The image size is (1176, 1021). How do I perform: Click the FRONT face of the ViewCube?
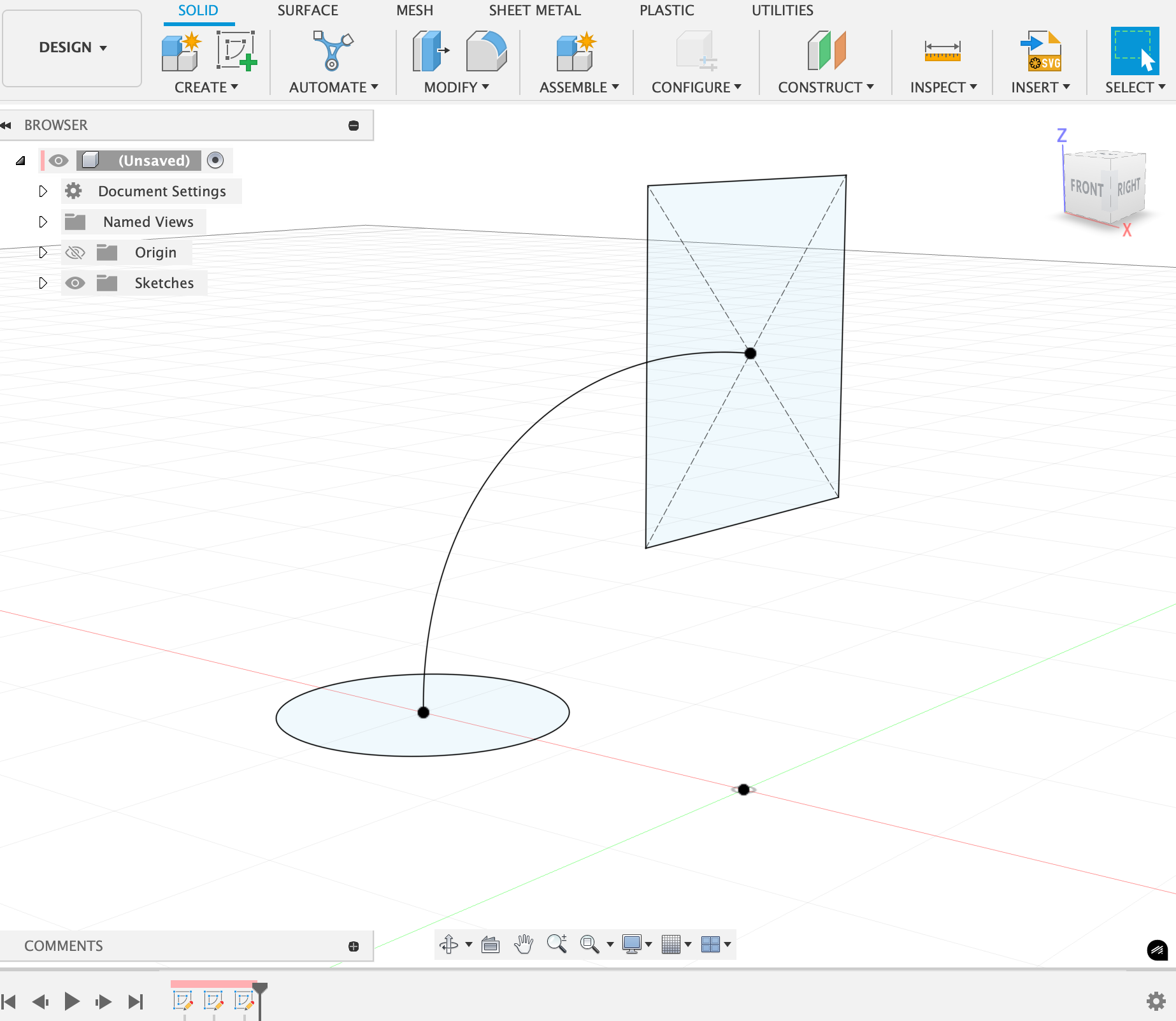tap(1086, 188)
